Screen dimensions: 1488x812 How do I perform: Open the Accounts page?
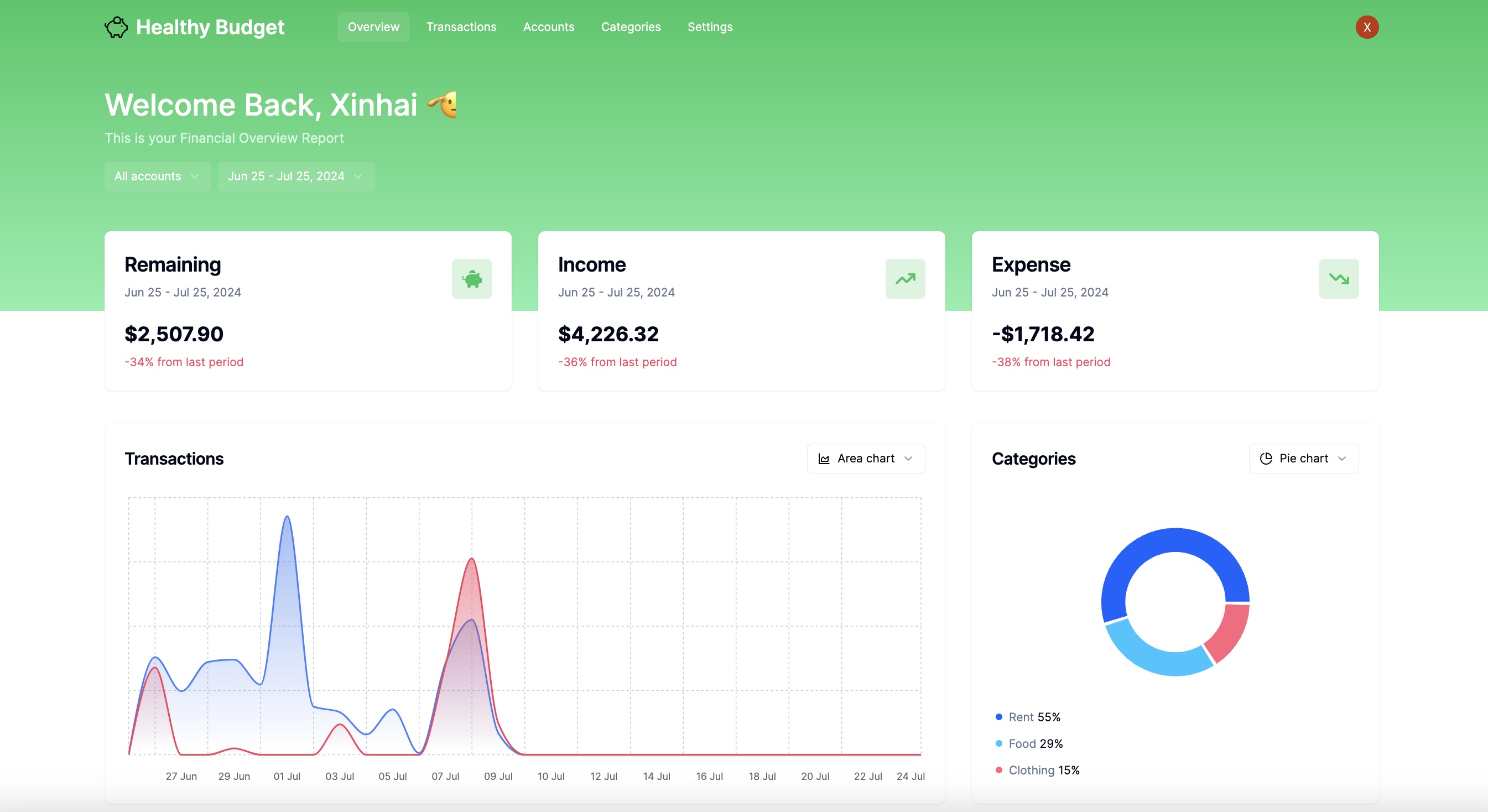click(548, 27)
